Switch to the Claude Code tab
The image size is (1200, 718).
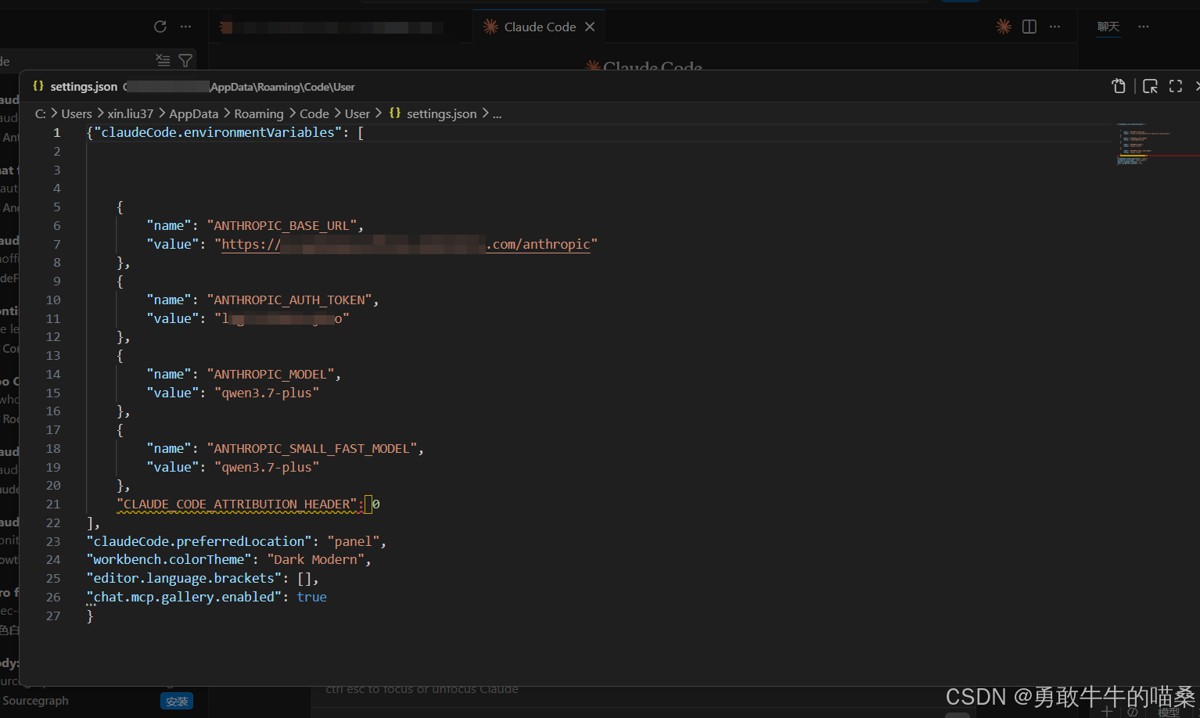pos(539,27)
